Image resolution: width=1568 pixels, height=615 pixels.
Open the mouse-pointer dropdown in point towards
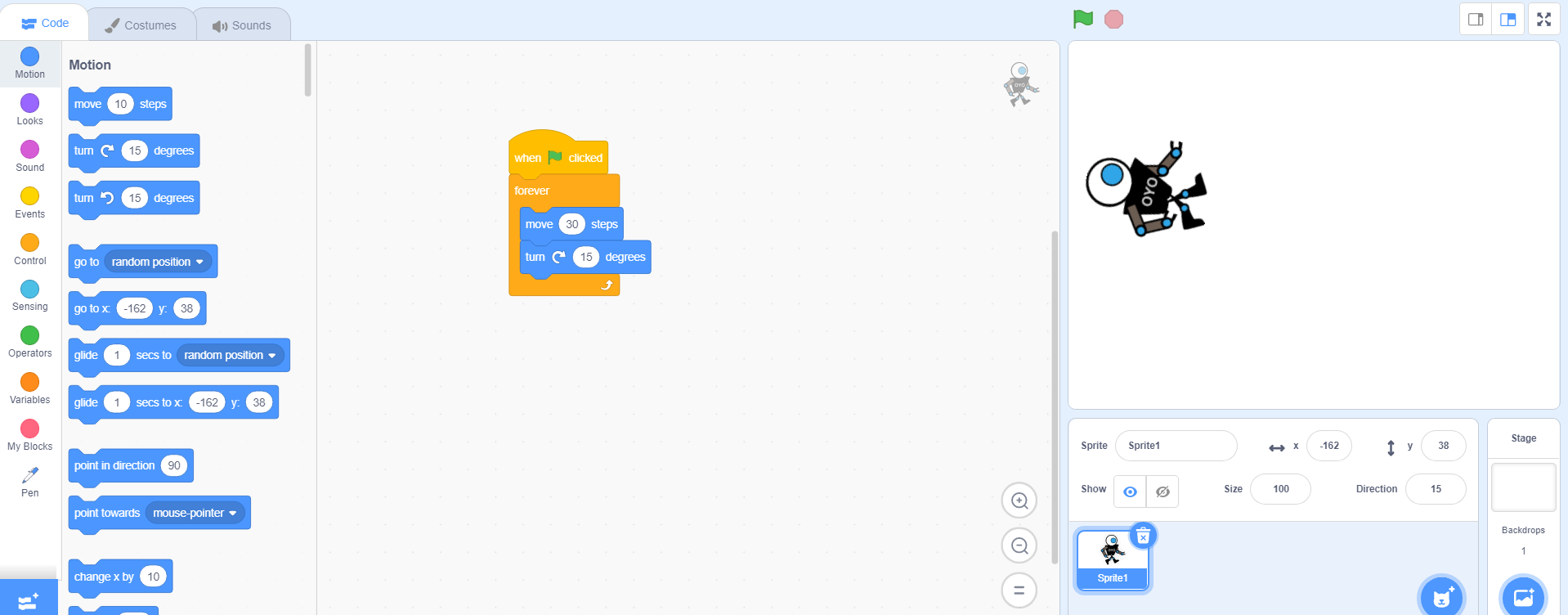[x=233, y=514]
